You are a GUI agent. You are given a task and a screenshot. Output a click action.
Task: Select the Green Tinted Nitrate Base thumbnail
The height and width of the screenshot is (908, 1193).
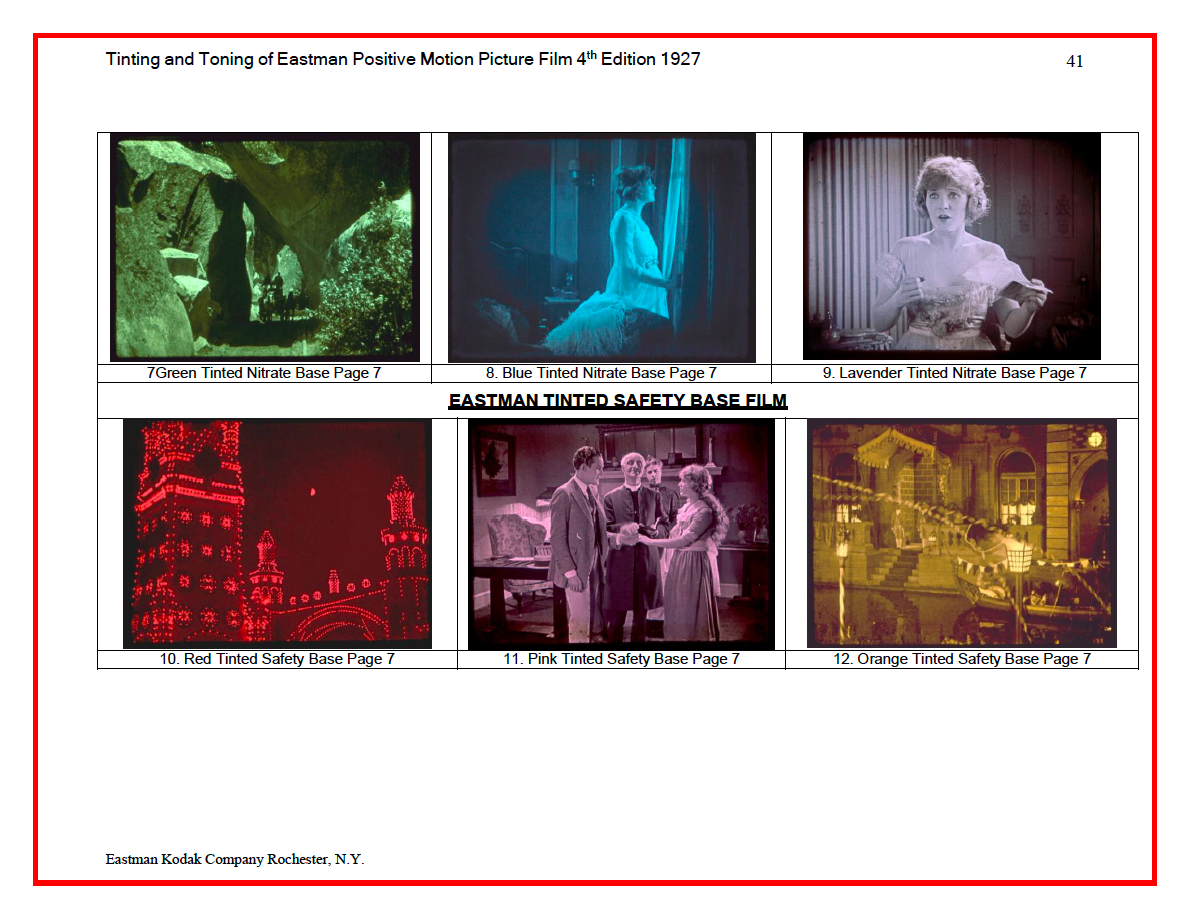[x=265, y=245]
